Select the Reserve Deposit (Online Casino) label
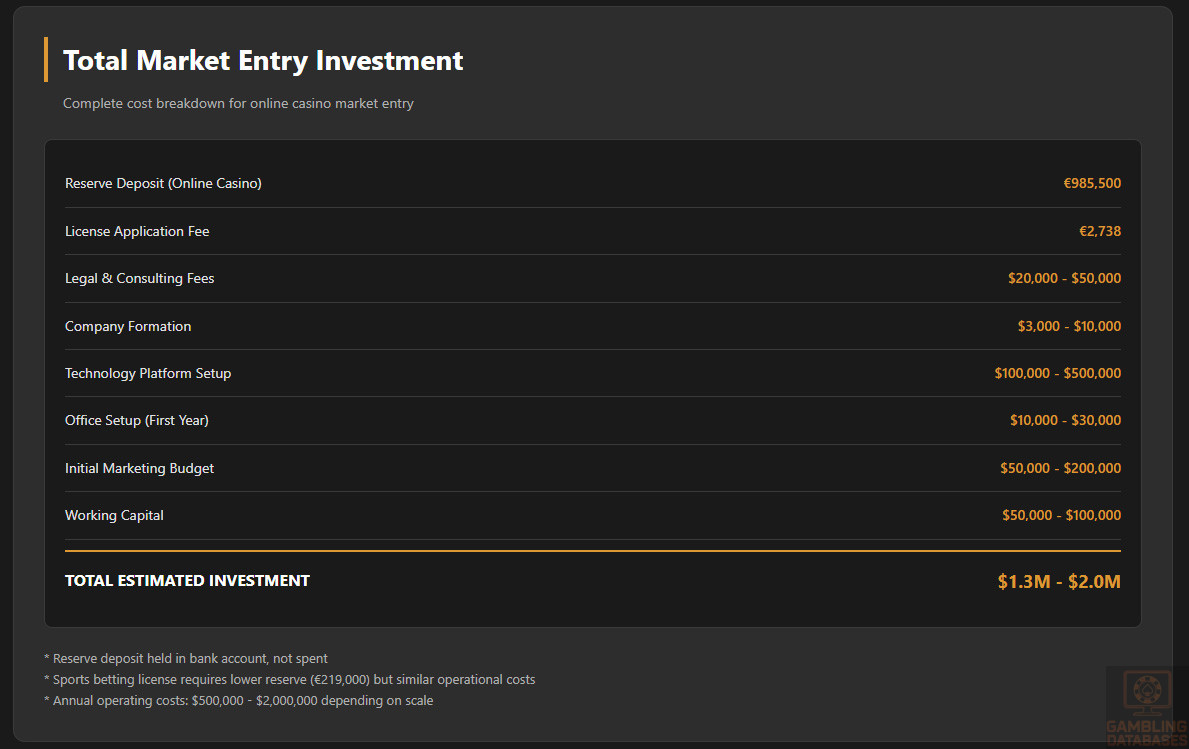 [x=163, y=183]
